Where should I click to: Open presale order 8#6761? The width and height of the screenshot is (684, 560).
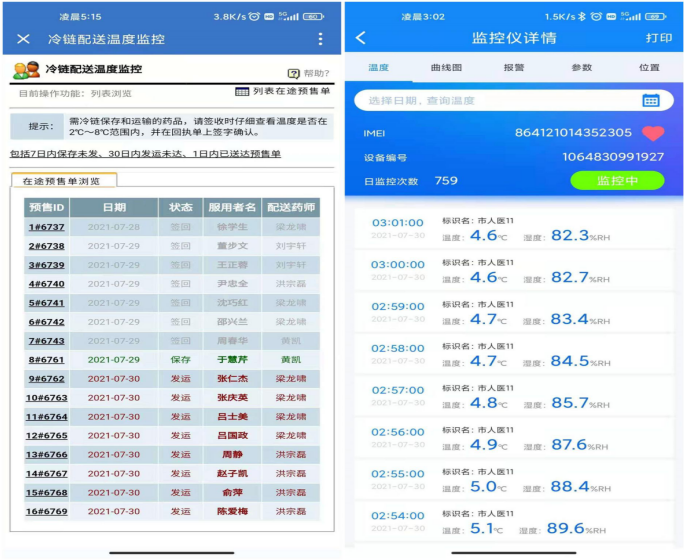46,360
